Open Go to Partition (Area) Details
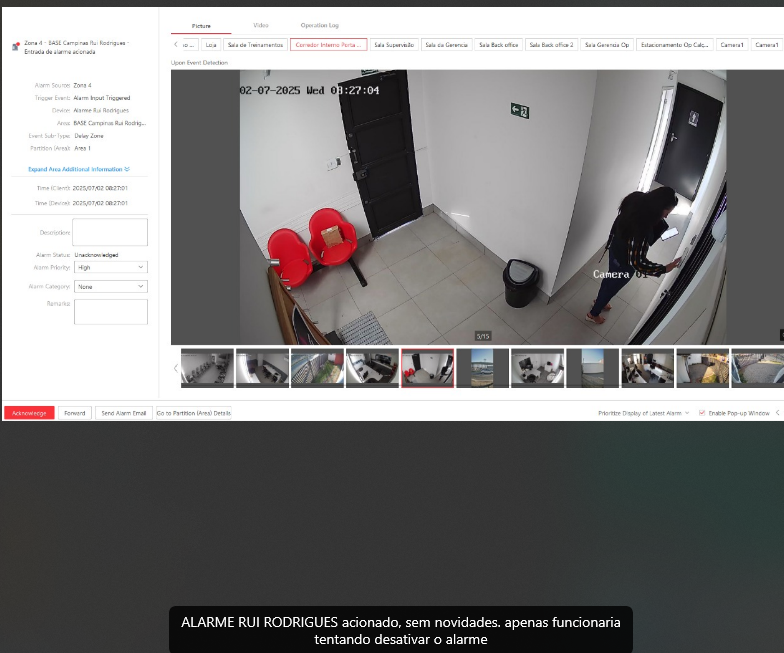Screen dimensions: 784x653 pos(194,413)
